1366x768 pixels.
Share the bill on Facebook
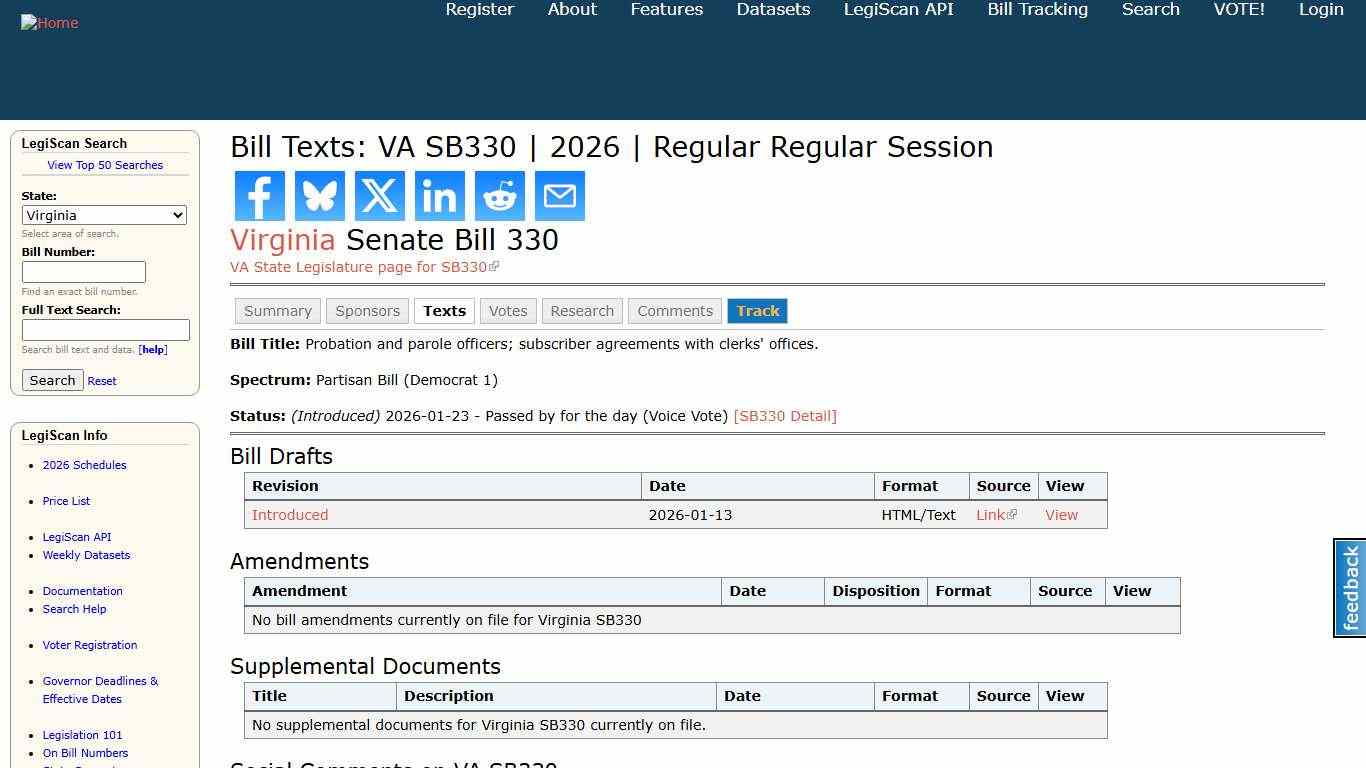tap(259, 195)
